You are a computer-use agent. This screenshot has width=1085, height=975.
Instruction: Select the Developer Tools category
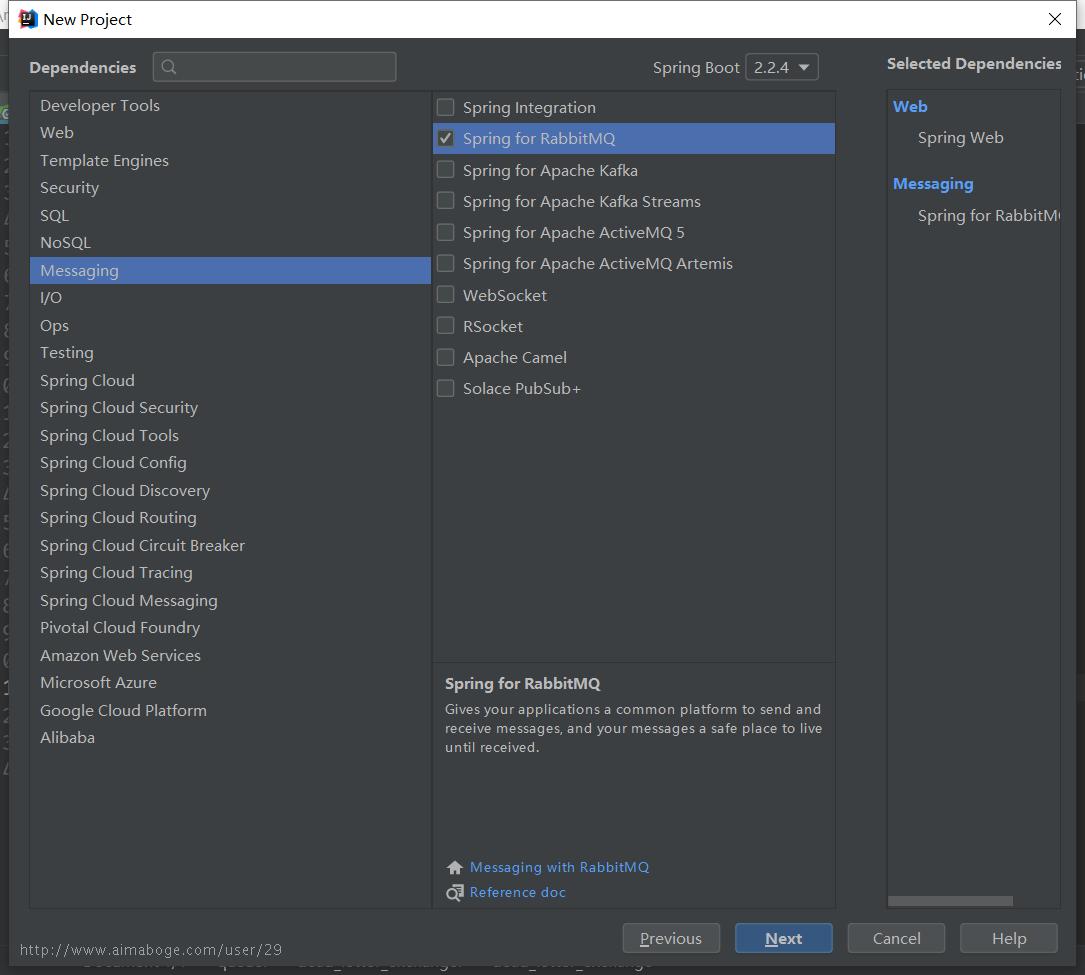[x=230, y=106]
